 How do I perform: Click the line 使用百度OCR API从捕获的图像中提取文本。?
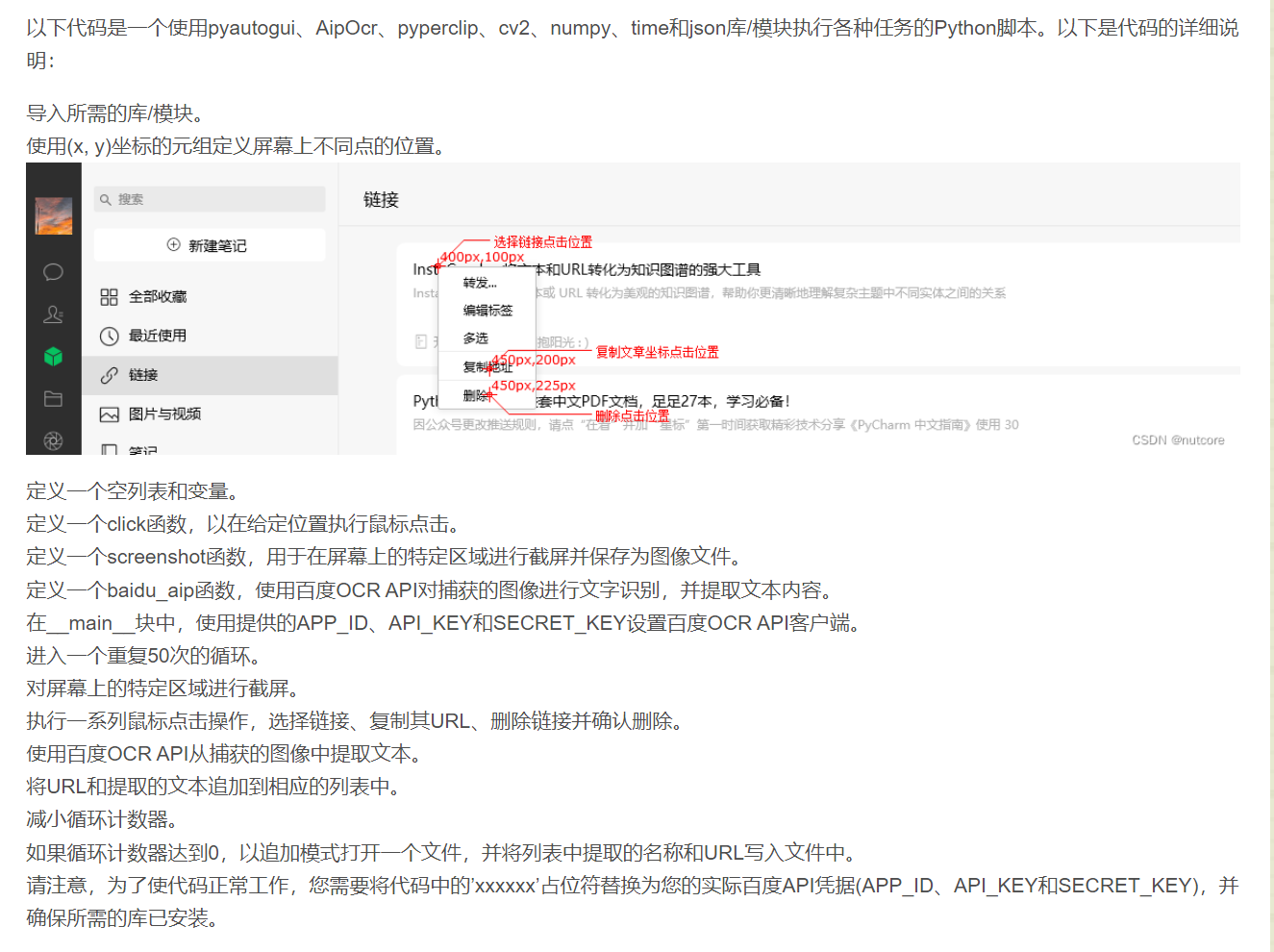pyautogui.click(x=226, y=754)
